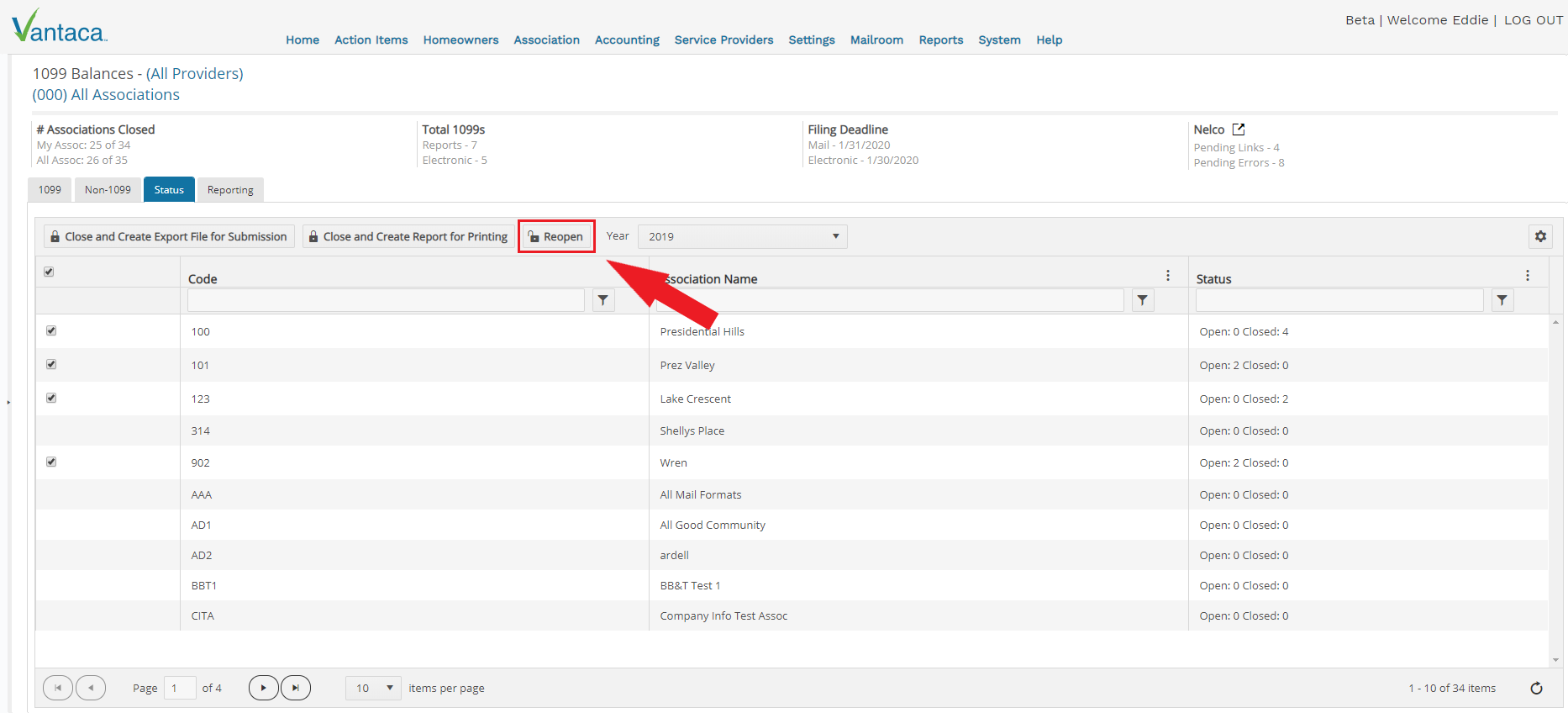Refresh the grid with reload icon
Viewport: 1568px width, 713px height.
1536,688
